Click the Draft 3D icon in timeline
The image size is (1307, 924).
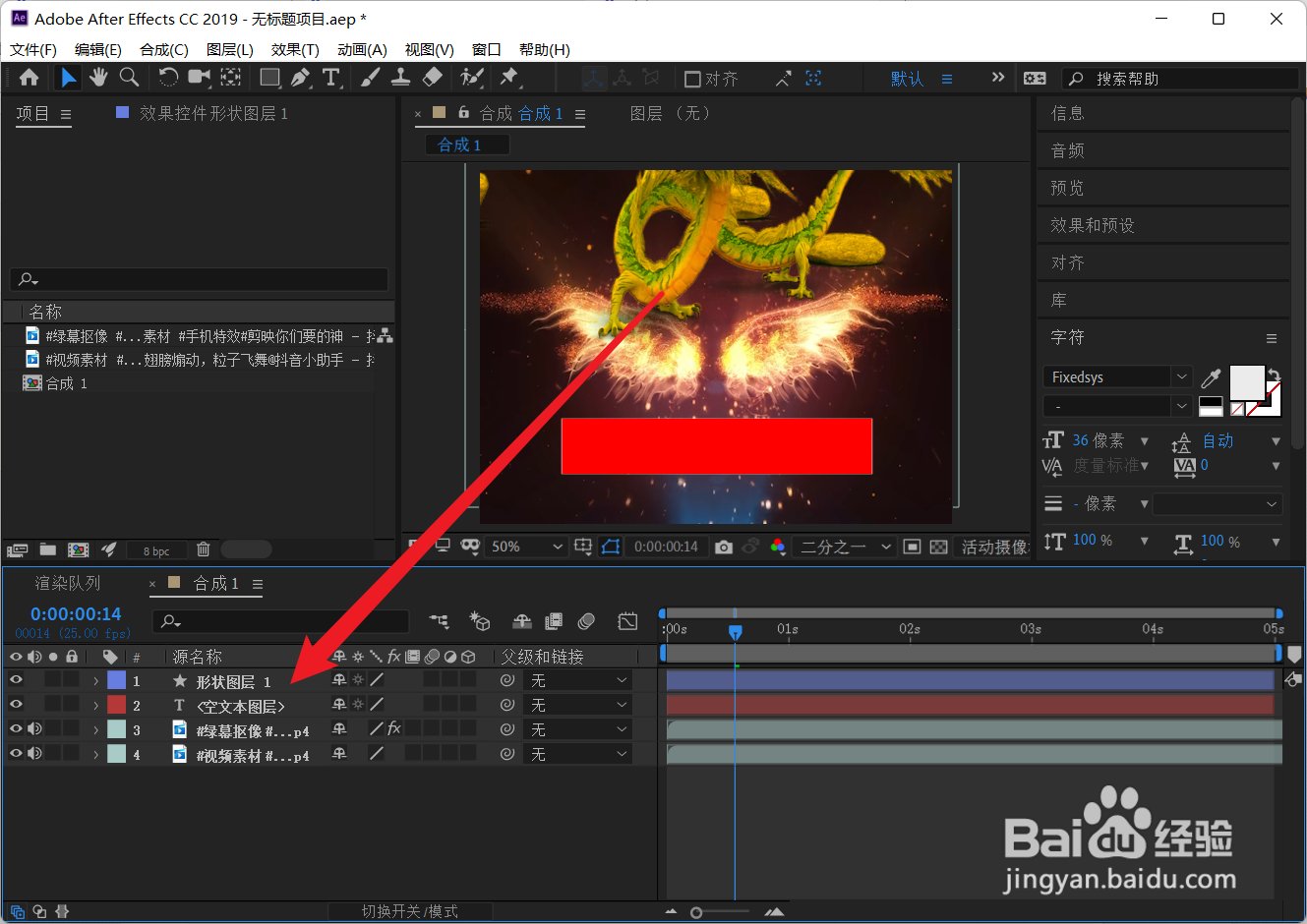[x=480, y=621]
